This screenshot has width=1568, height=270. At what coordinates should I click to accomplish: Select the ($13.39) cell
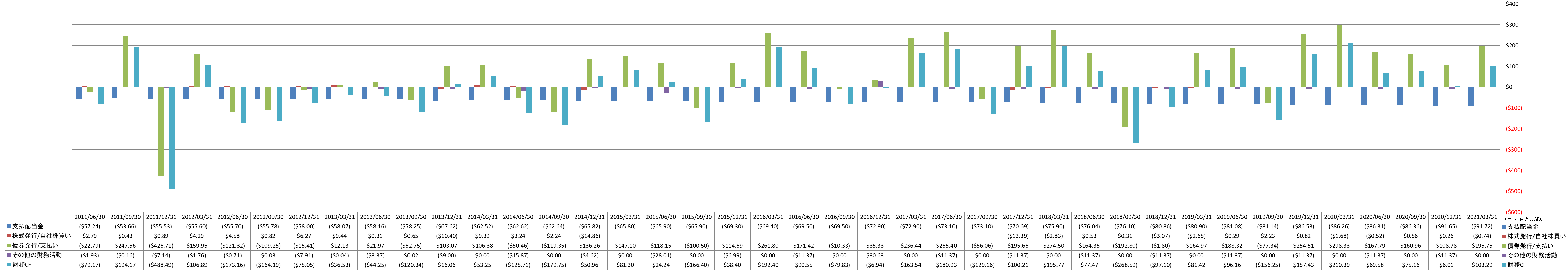coord(1018,236)
